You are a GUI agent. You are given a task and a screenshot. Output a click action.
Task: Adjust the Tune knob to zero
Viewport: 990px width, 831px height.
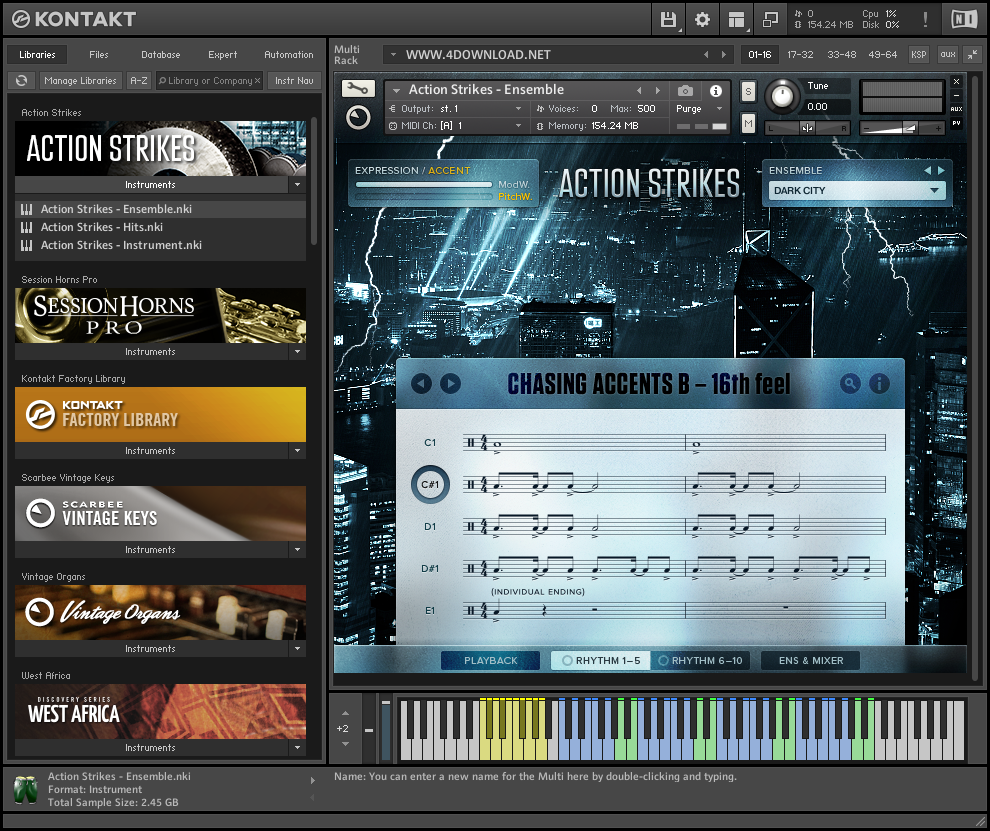784,98
